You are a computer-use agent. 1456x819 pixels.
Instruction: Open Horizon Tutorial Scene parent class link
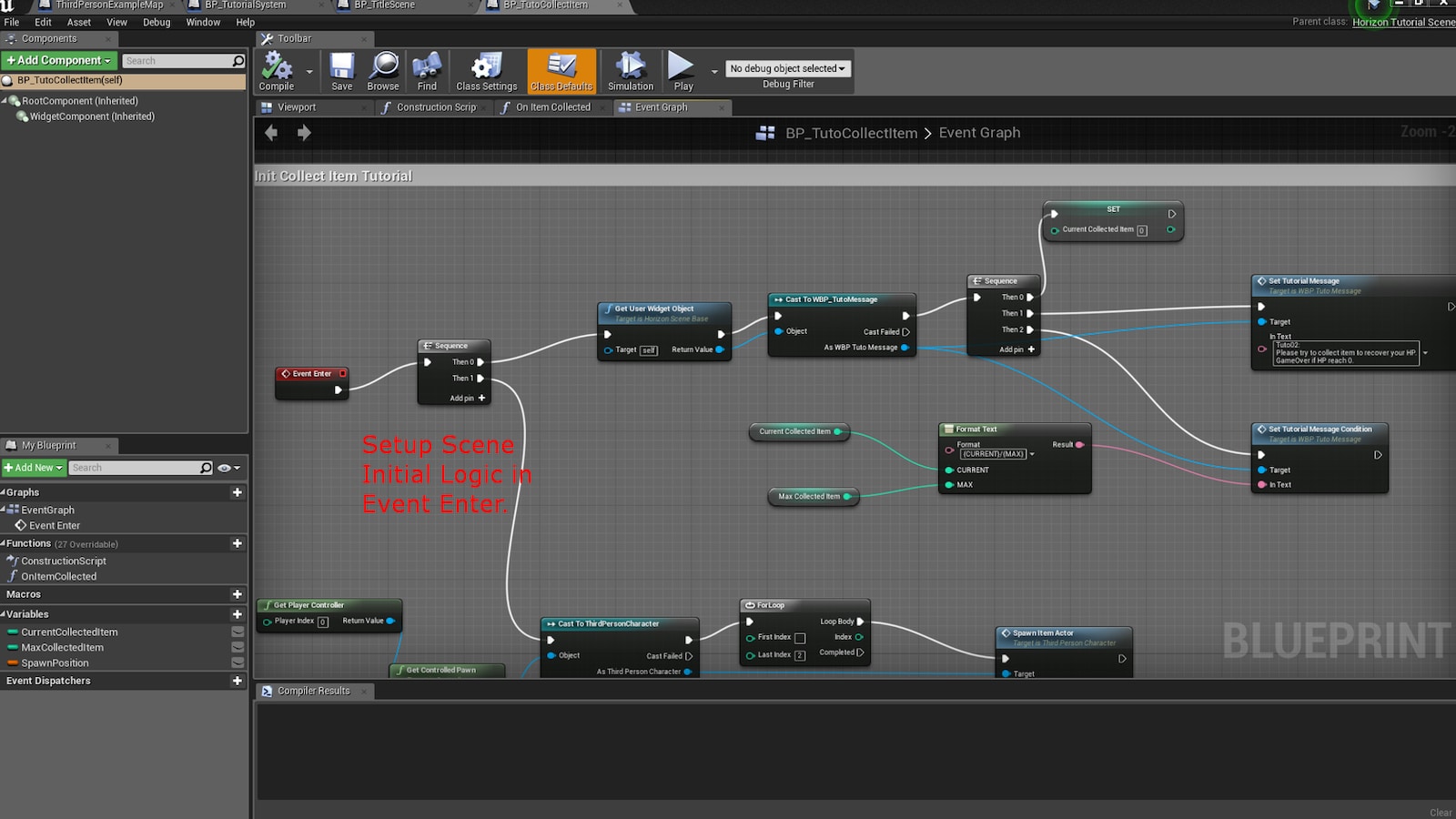[x=1403, y=22]
